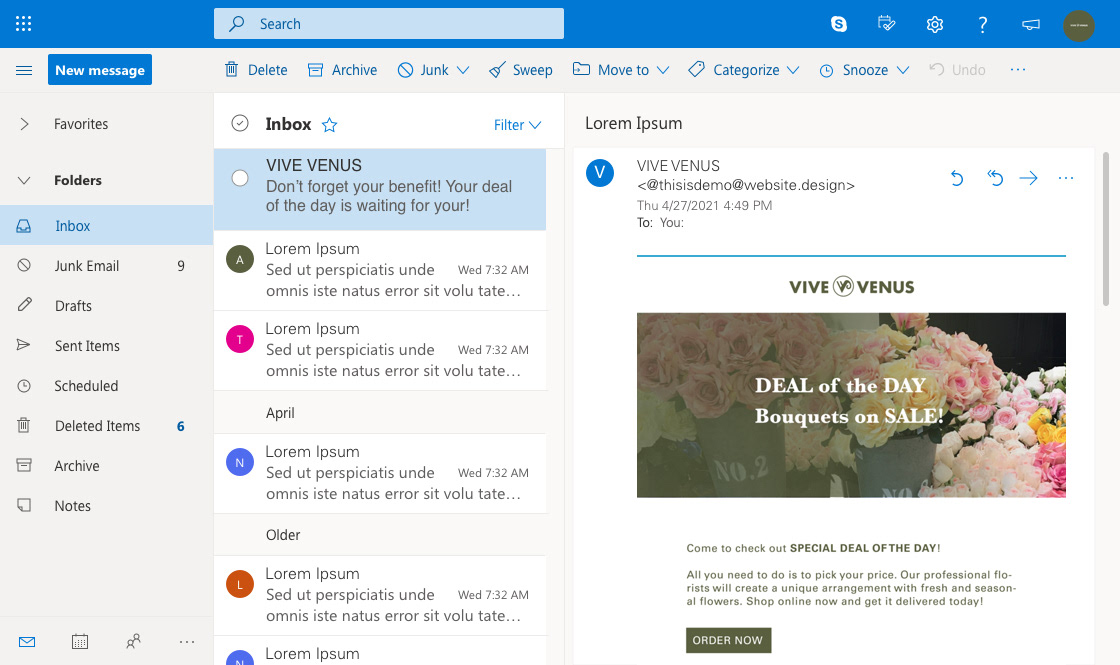Select the message with avatar N under April
Screen dimensions: 1120x665
(380, 473)
